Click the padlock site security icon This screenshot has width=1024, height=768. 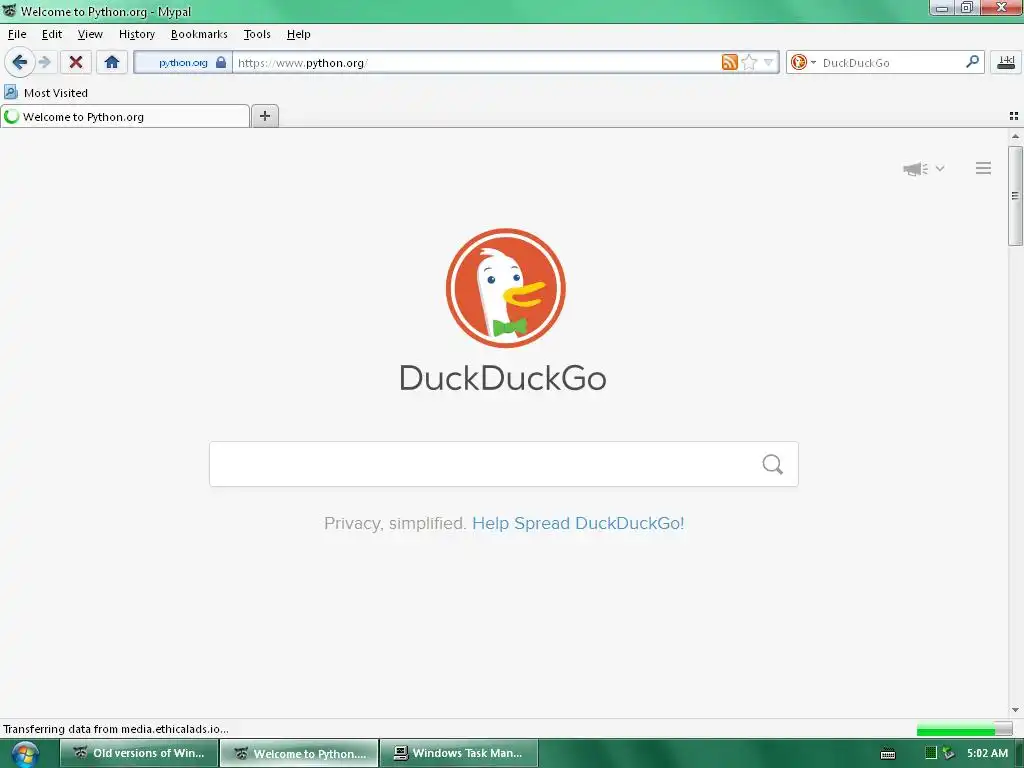point(221,63)
